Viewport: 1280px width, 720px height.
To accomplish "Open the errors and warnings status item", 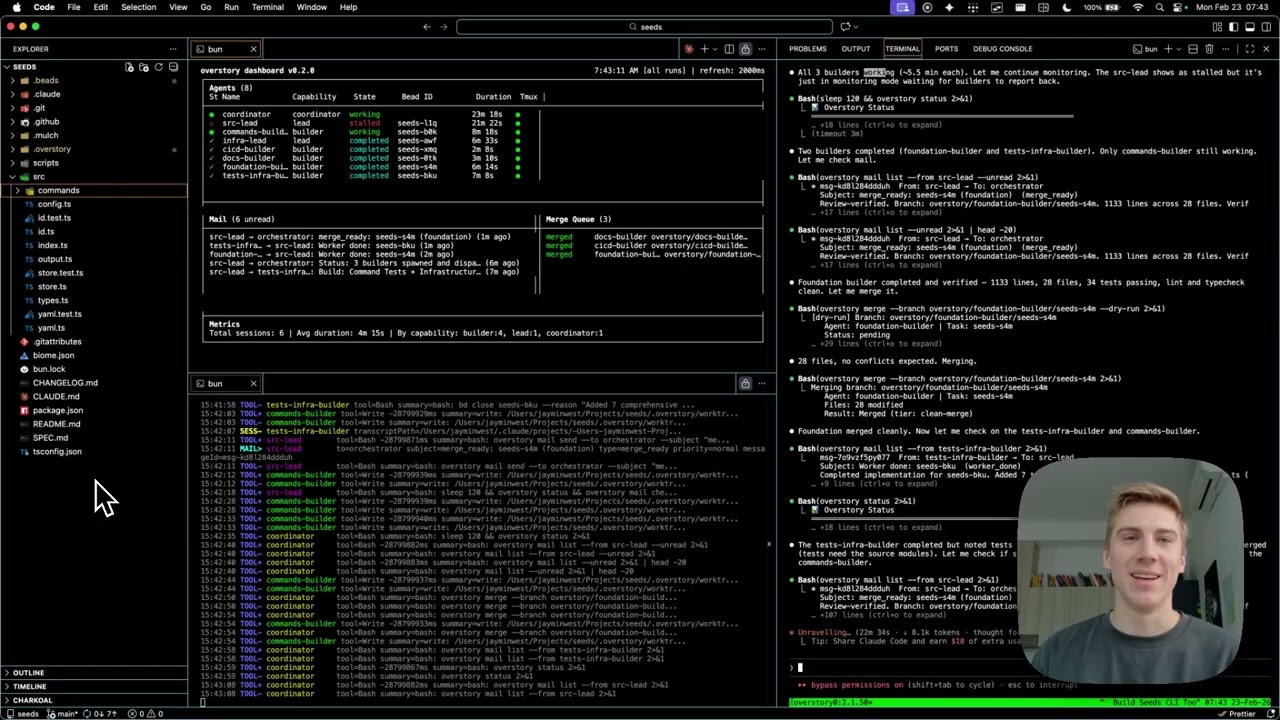I will (145, 714).
